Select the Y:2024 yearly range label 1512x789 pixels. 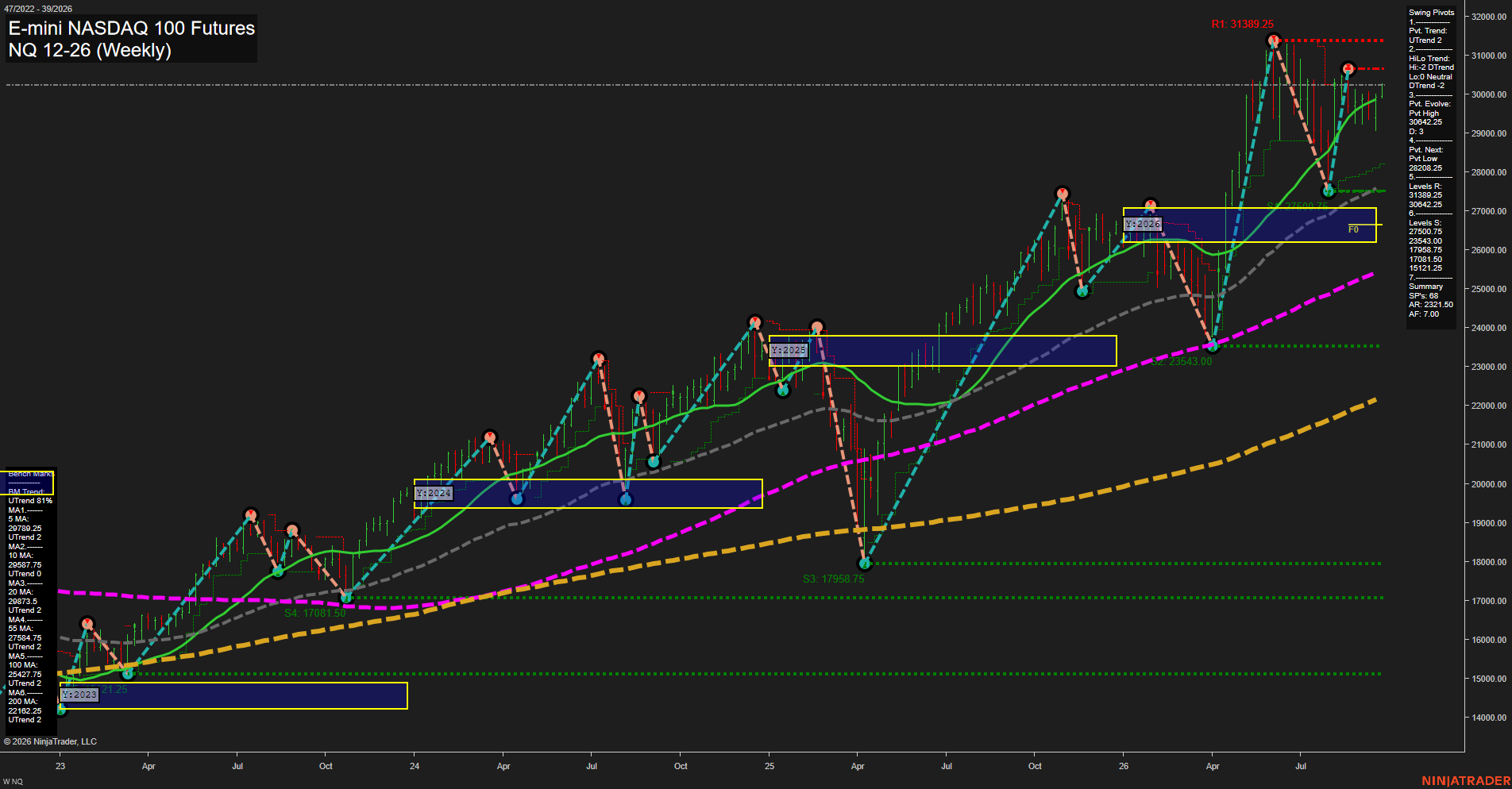coord(434,493)
